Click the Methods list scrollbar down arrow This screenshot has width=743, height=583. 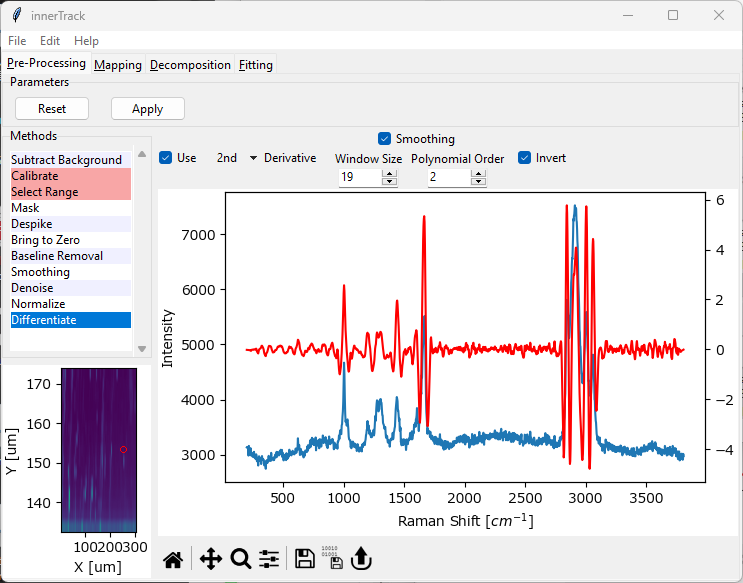pyautogui.click(x=142, y=349)
